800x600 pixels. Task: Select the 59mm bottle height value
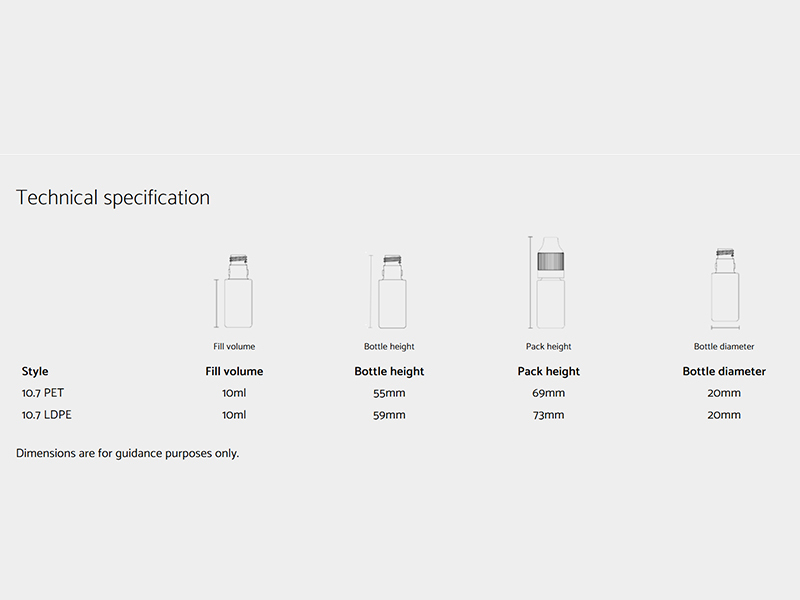(389, 415)
